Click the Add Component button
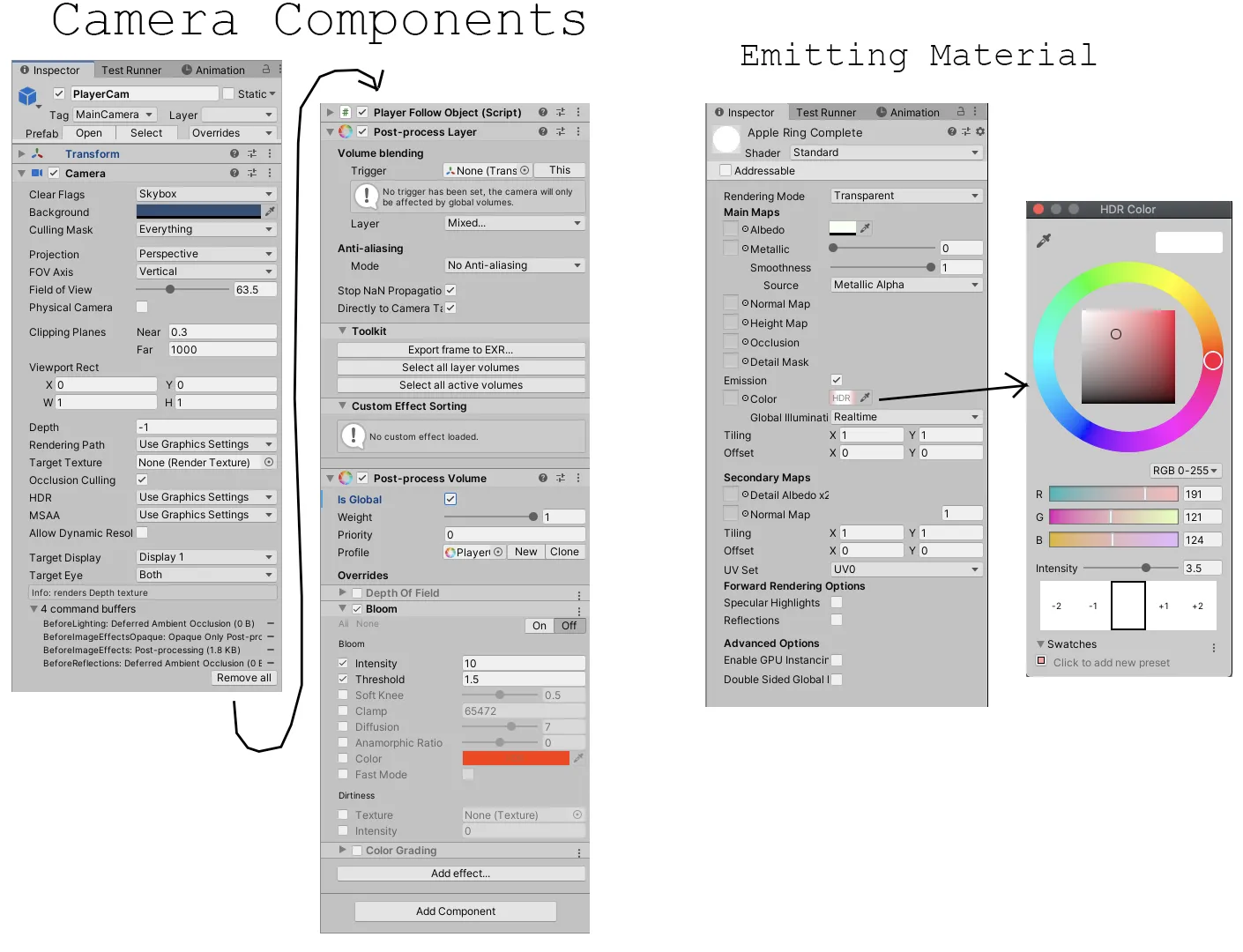This screenshot has height=952, width=1243. click(x=456, y=911)
